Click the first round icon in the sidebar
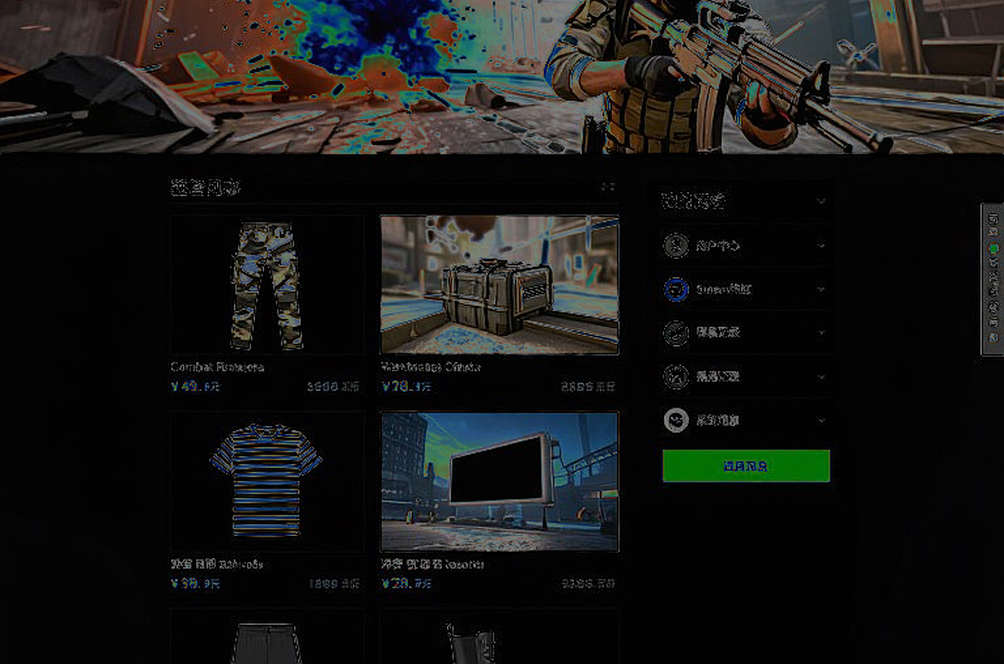 point(676,245)
